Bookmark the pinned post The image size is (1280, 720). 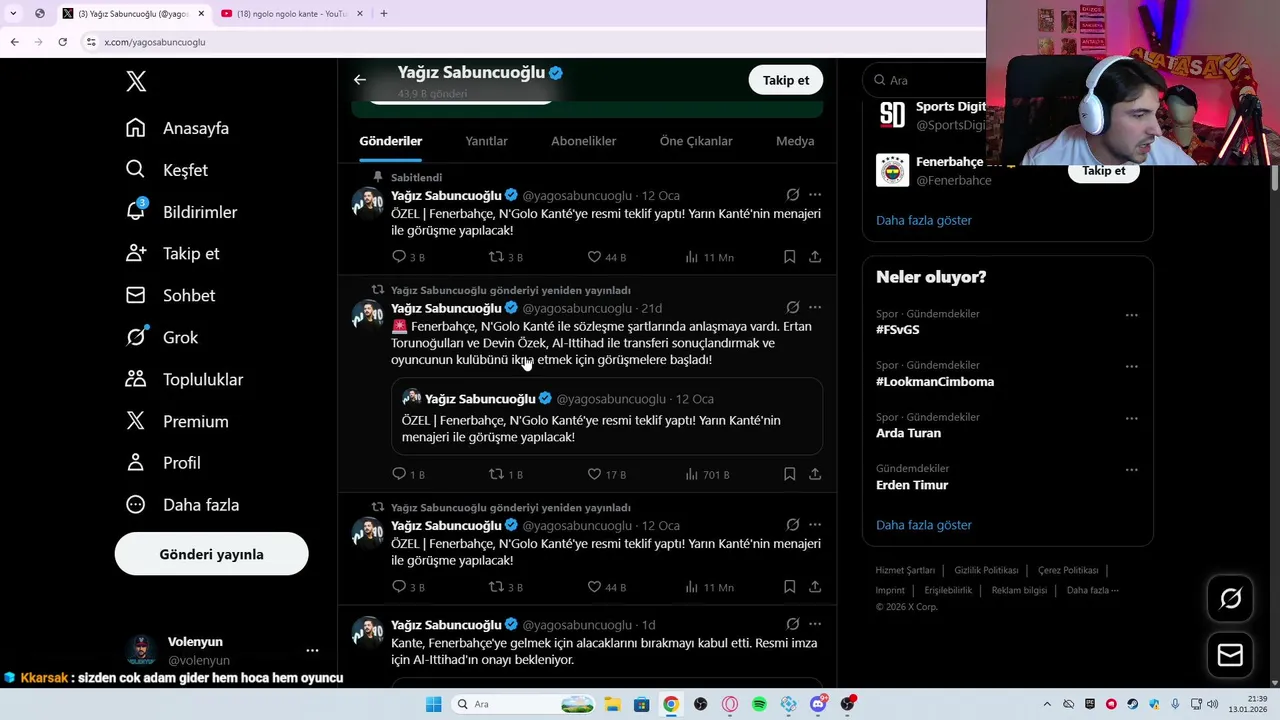point(789,257)
